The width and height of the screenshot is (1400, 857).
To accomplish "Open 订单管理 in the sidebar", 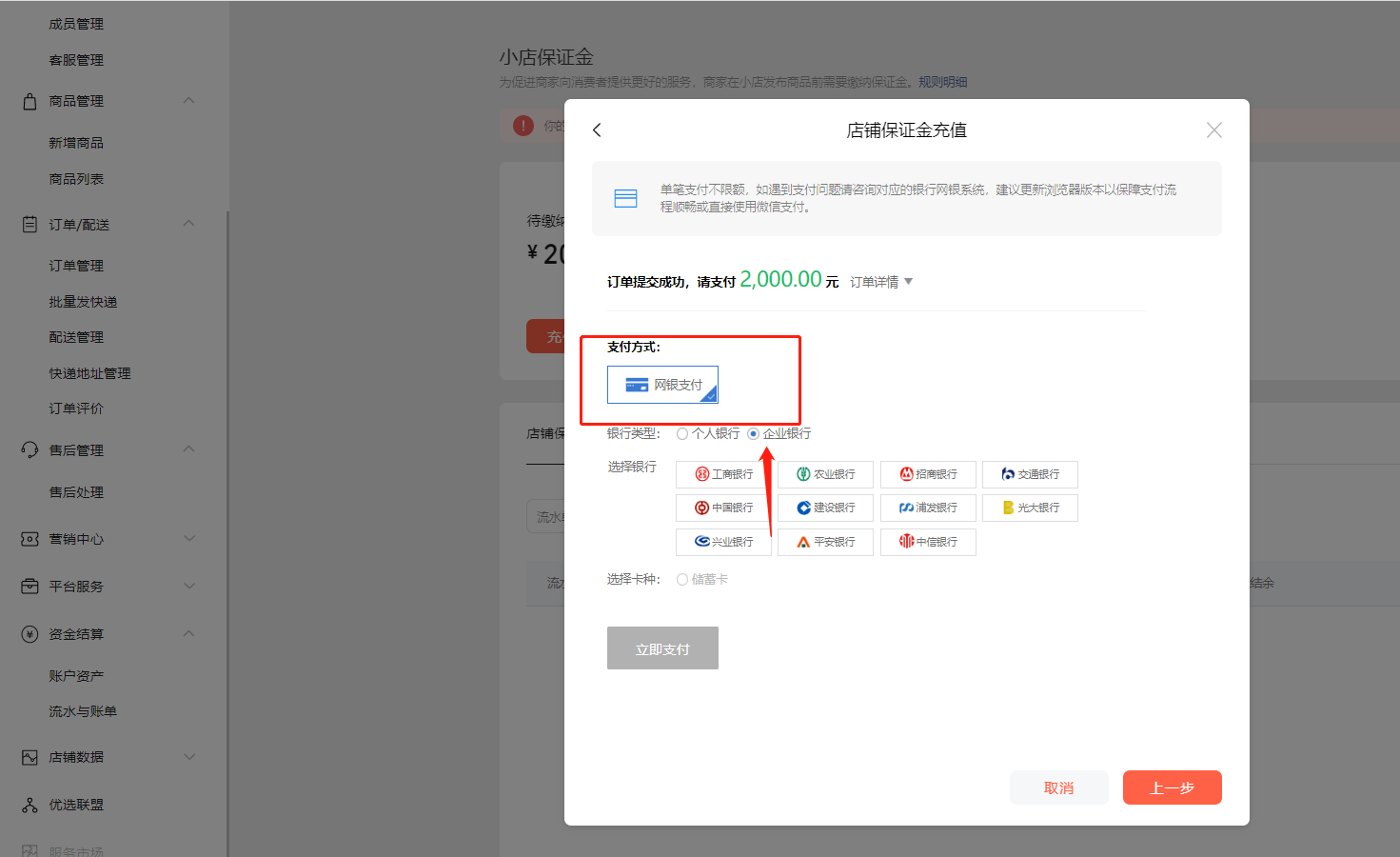I will 76,266.
